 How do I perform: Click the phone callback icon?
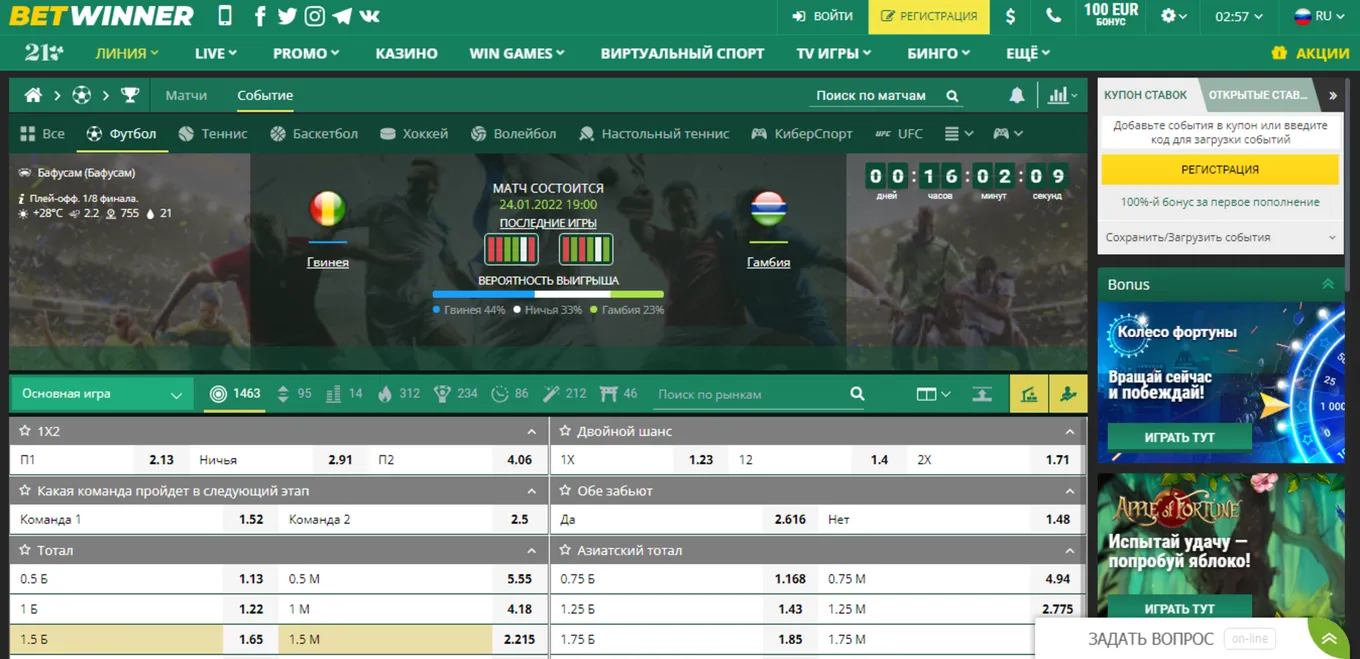tap(1053, 16)
